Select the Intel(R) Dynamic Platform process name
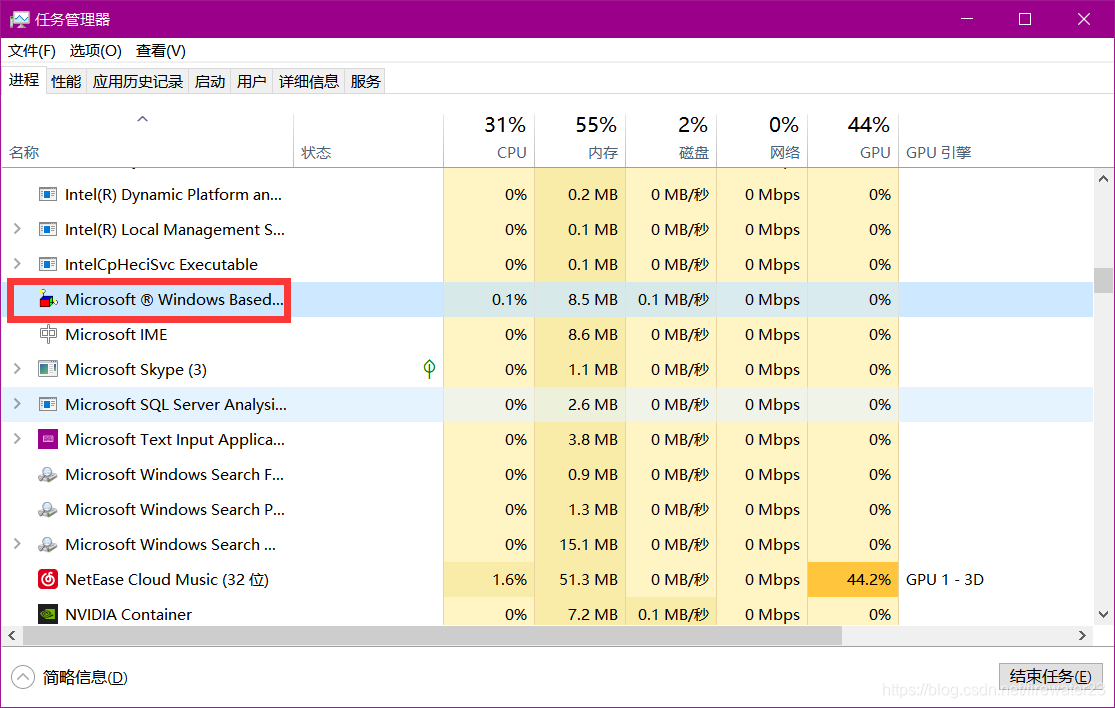This screenshot has width=1115, height=708. [x=173, y=195]
